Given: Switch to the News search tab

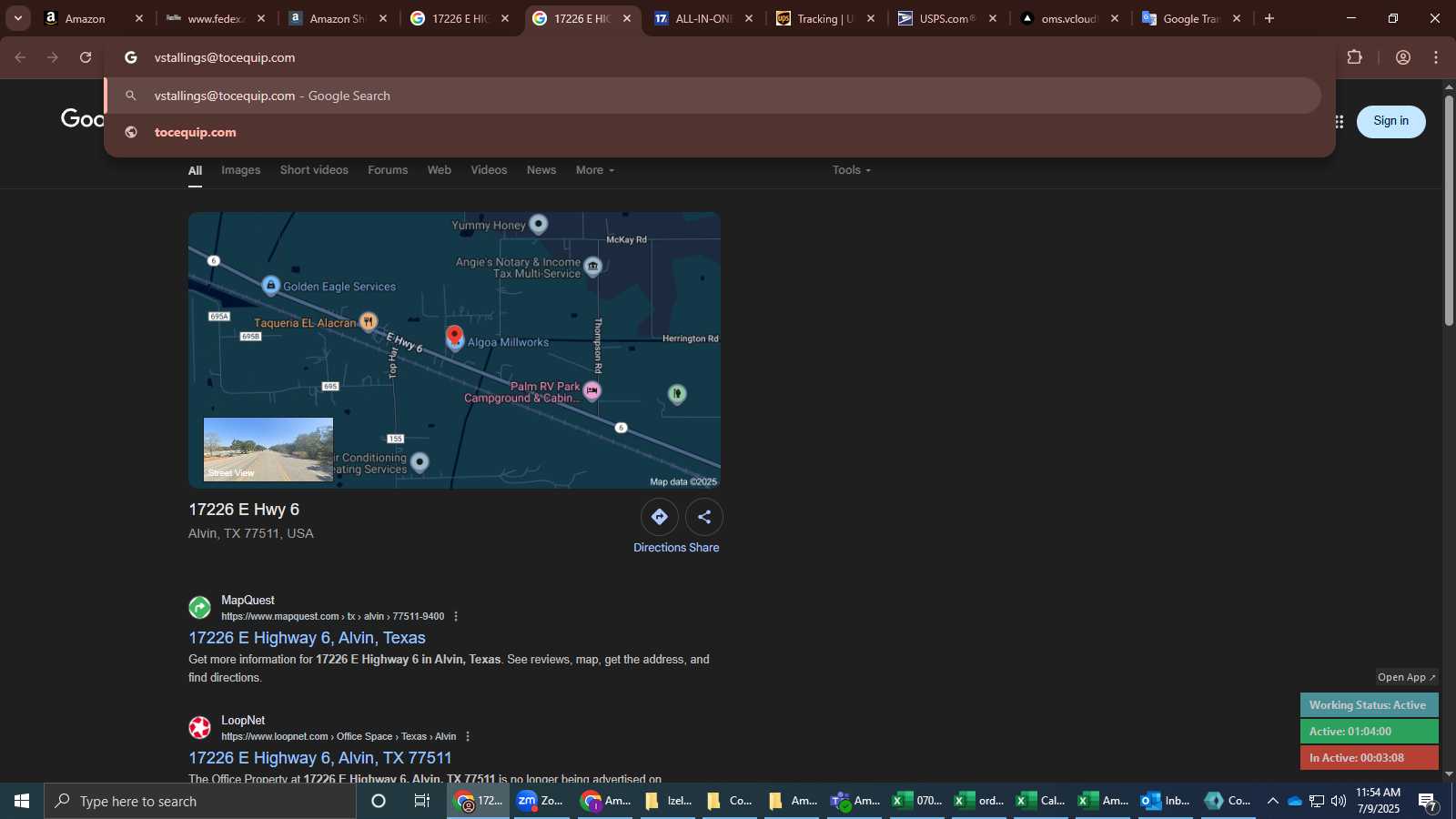Looking at the screenshot, I should 541,170.
